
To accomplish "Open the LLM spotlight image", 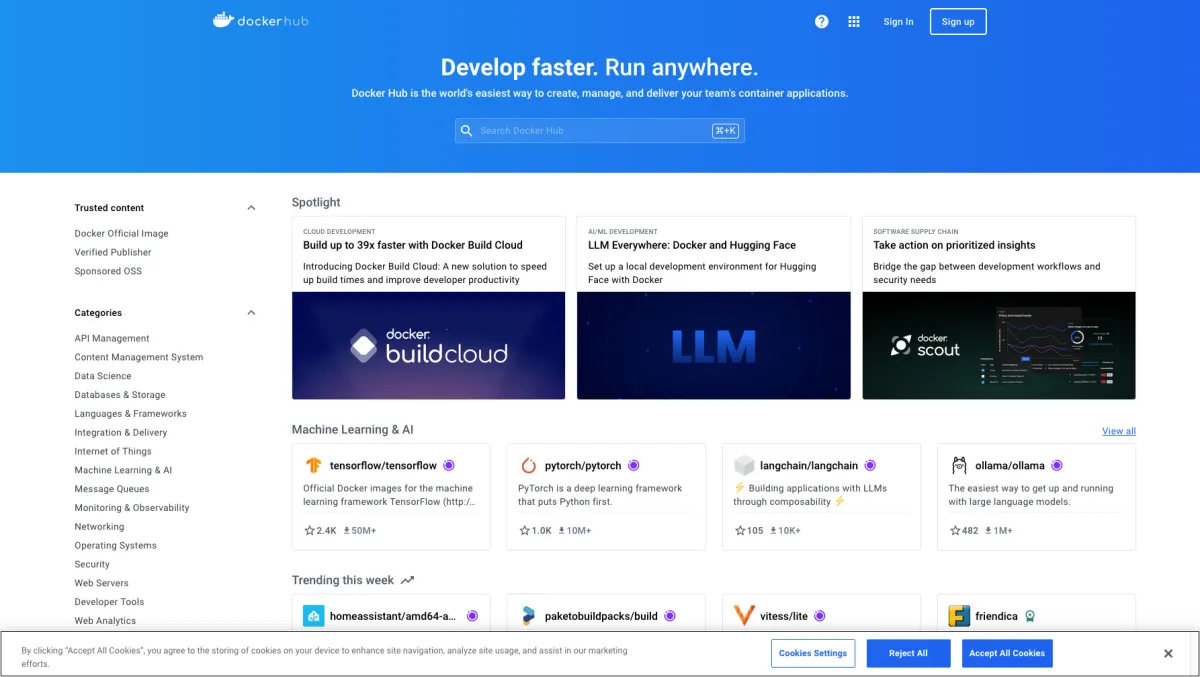I will pos(714,346).
